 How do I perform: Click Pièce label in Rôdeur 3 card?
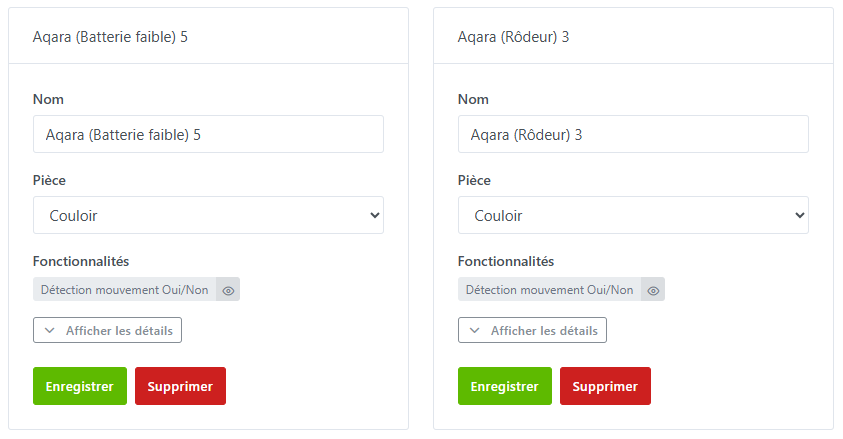coord(474,180)
